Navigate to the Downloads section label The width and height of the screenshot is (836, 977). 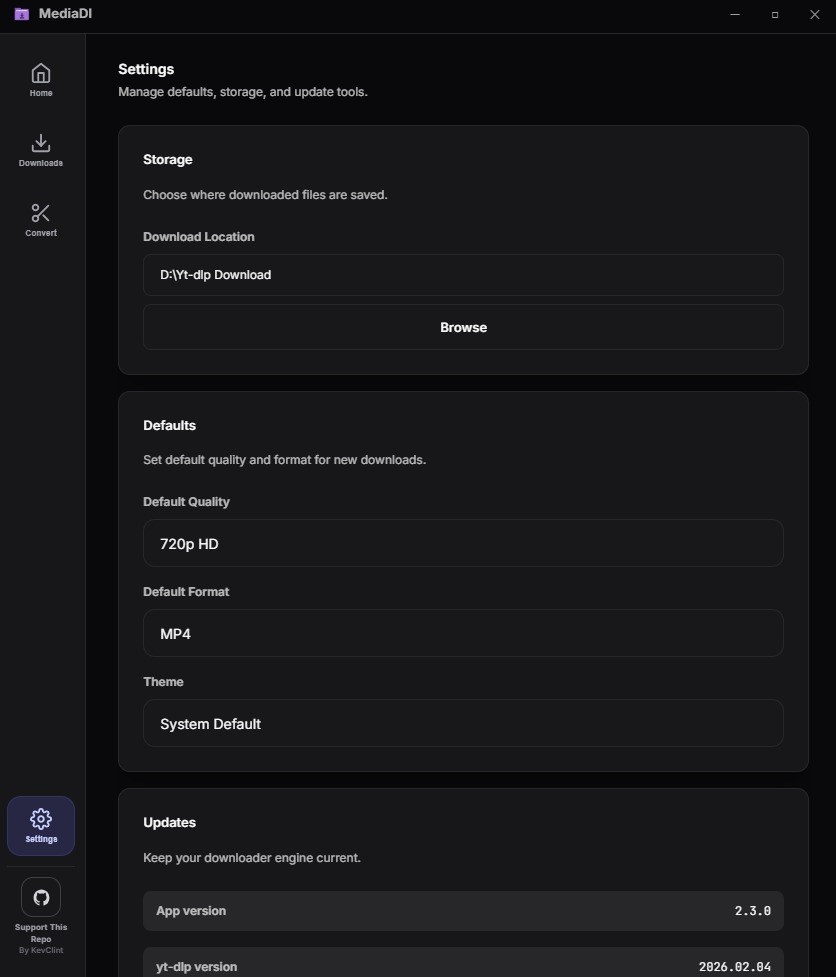[40, 162]
